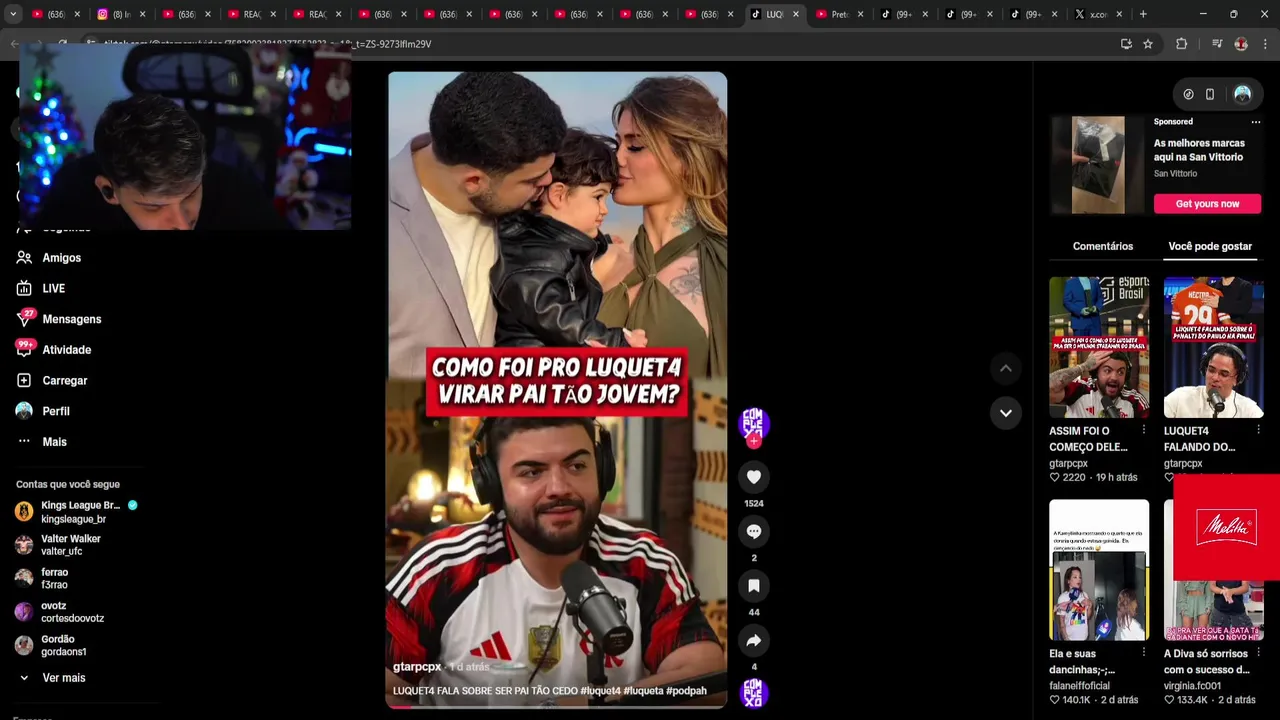Open TikTok profile avatar top right

point(1242,94)
